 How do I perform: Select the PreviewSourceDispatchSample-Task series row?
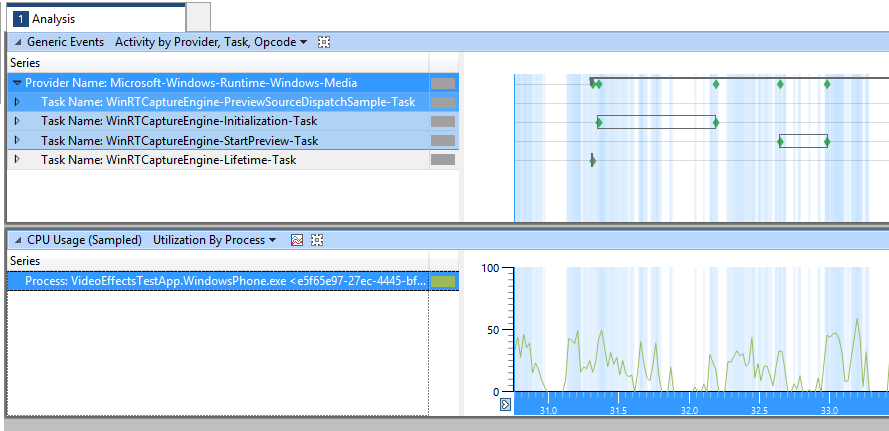tap(233, 102)
